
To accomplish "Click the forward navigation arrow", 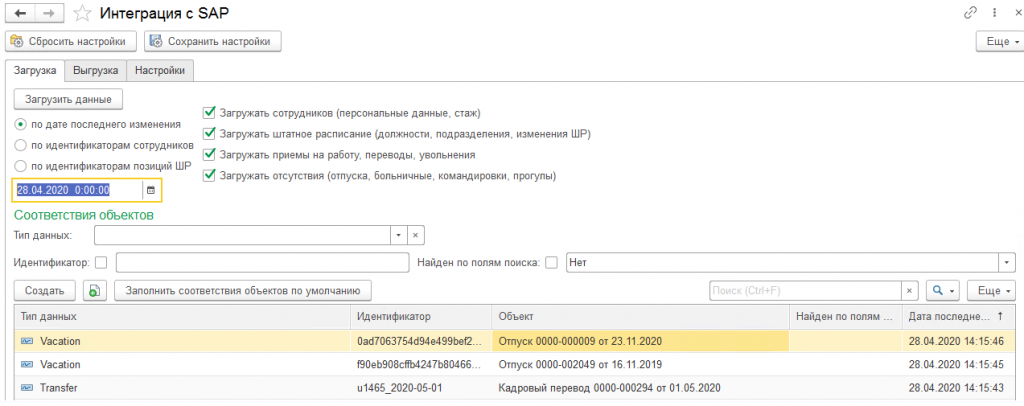I will (46, 13).
